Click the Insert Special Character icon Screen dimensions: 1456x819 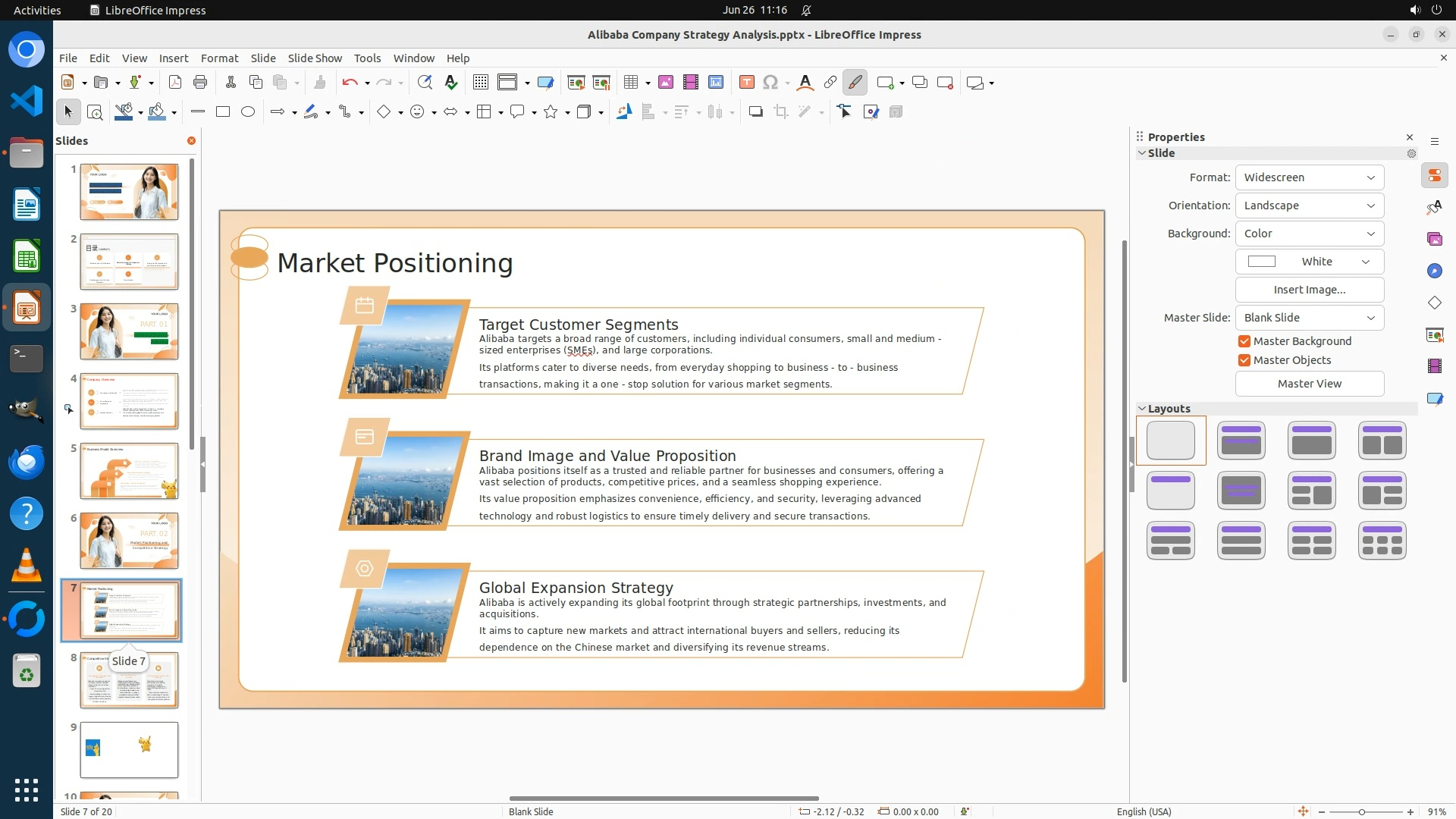(x=770, y=83)
